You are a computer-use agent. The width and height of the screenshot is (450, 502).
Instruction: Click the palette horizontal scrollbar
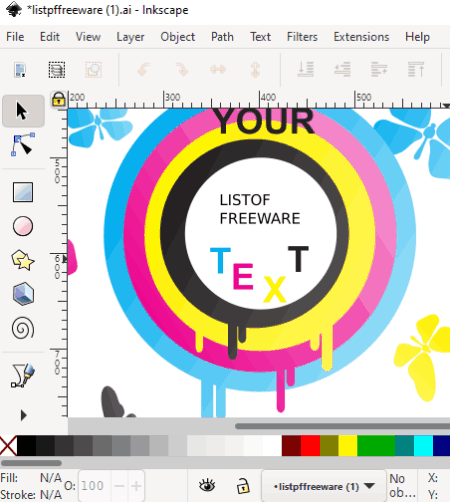coord(31,463)
